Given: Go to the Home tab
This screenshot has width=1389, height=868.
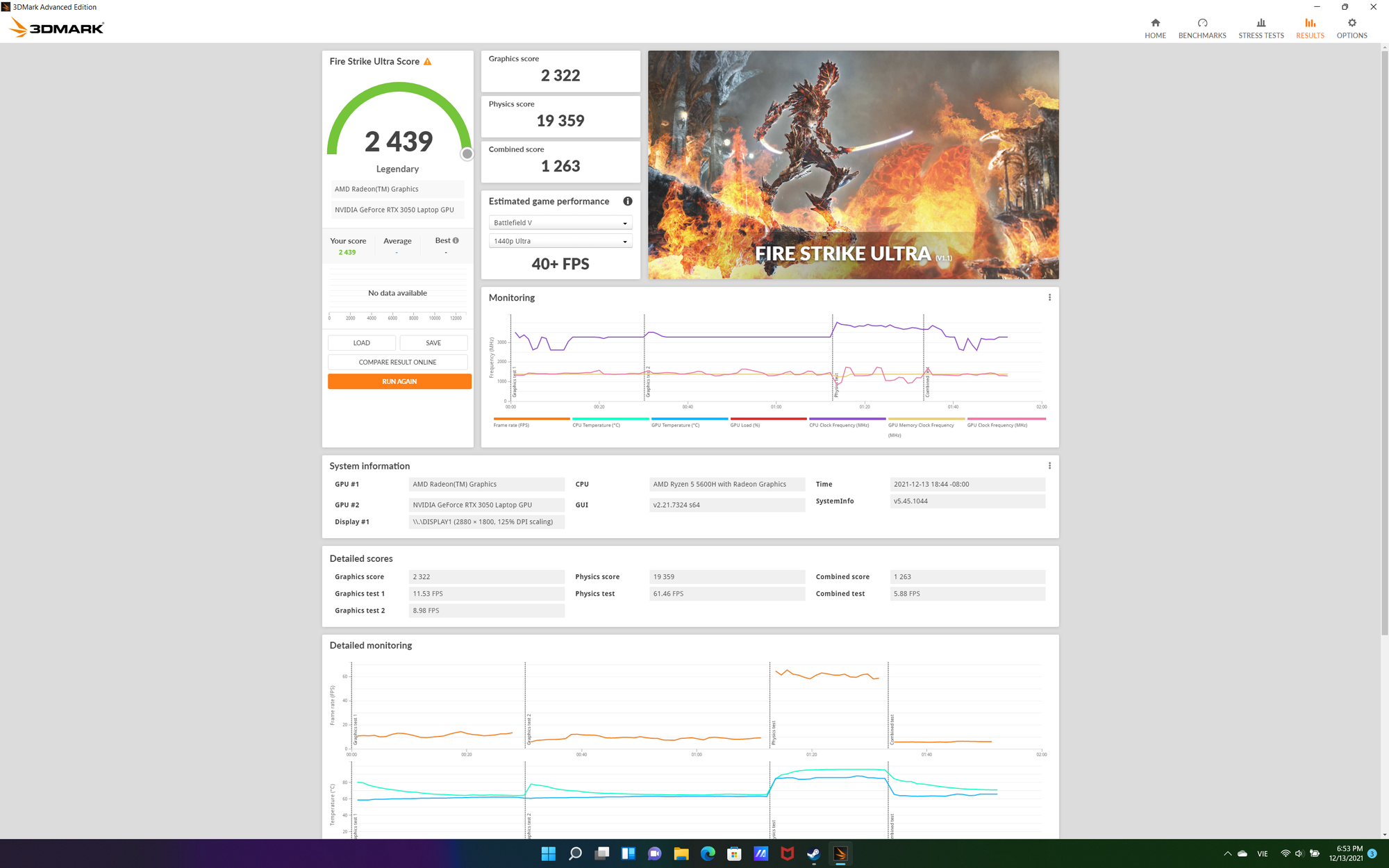Looking at the screenshot, I should tap(1155, 28).
